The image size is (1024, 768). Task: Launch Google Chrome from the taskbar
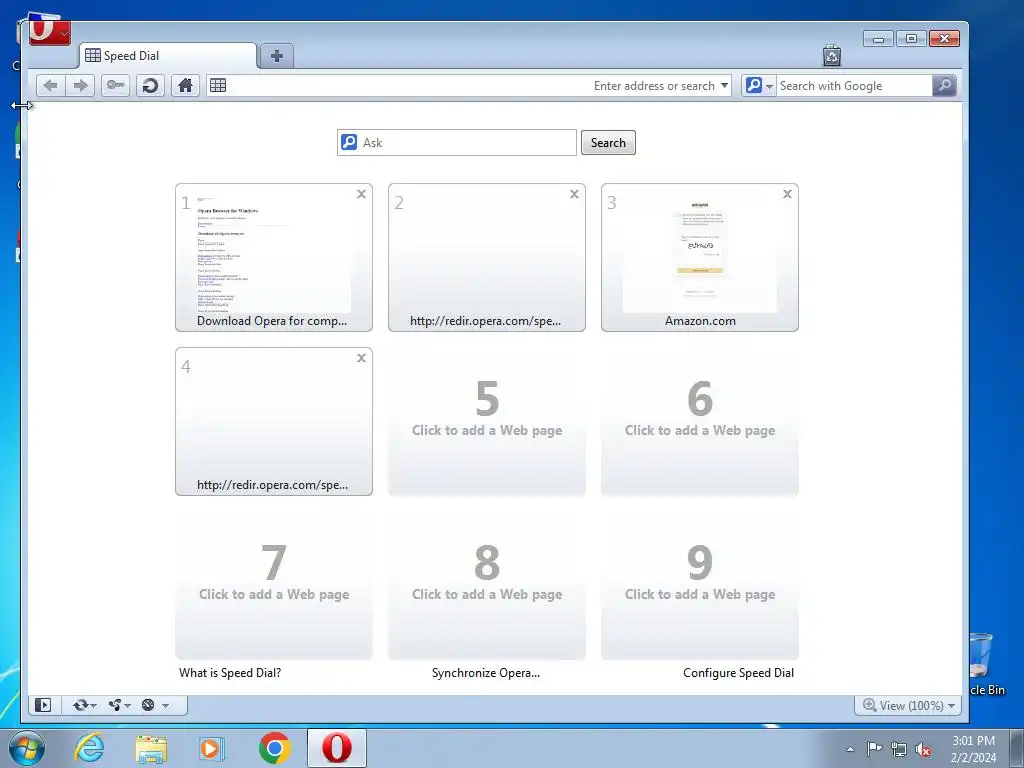coord(275,748)
